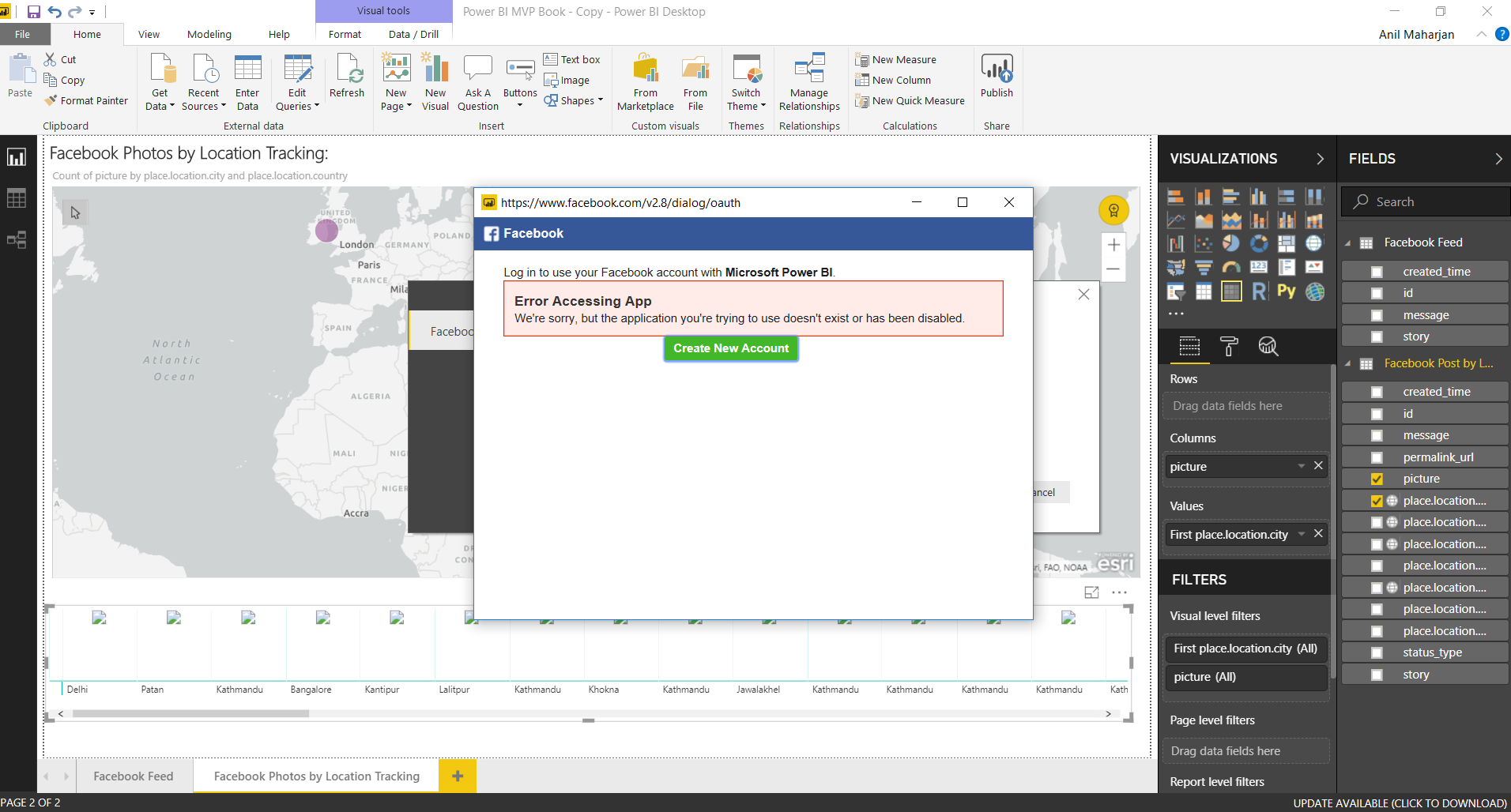Image resolution: width=1511 pixels, height=812 pixels.
Task: Open the Get Data dropdown
Action: (x=160, y=99)
